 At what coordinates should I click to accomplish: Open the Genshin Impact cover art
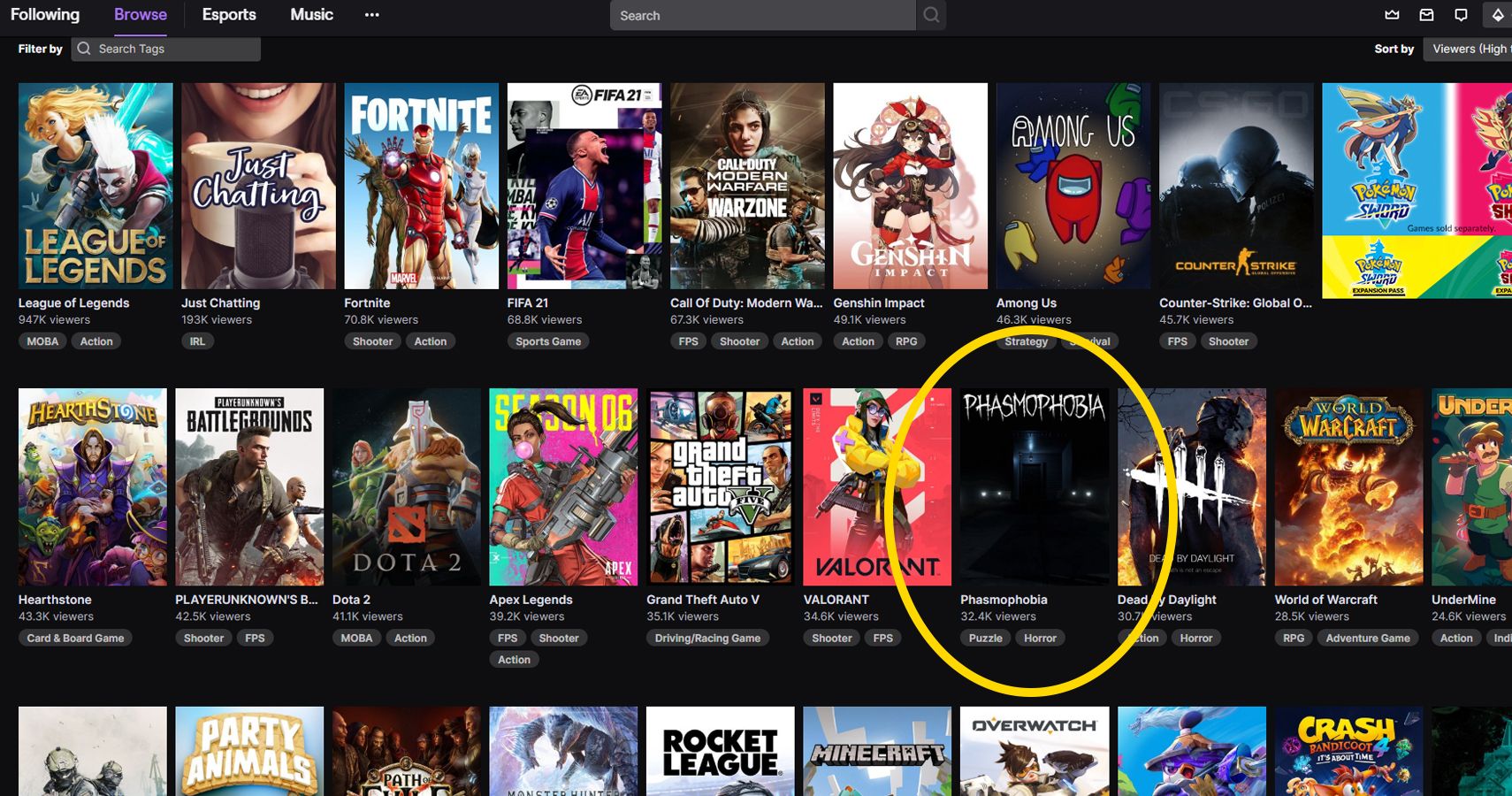[911, 186]
